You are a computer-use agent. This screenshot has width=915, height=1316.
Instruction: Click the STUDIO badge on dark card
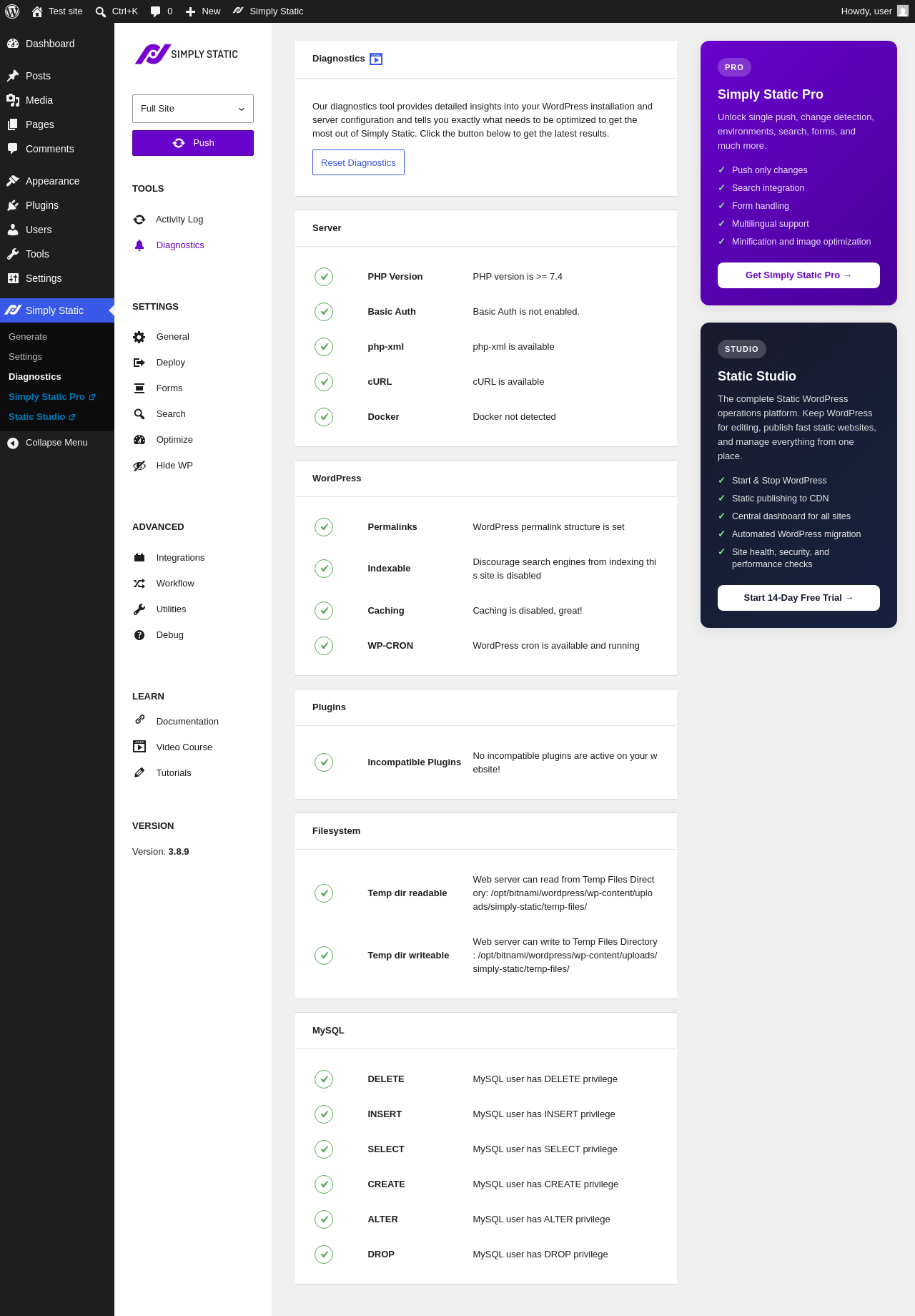click(742, 349)
